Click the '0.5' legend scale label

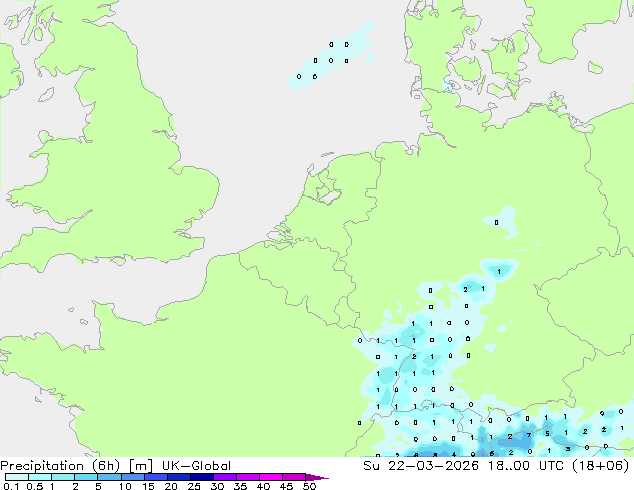(34, 486)
